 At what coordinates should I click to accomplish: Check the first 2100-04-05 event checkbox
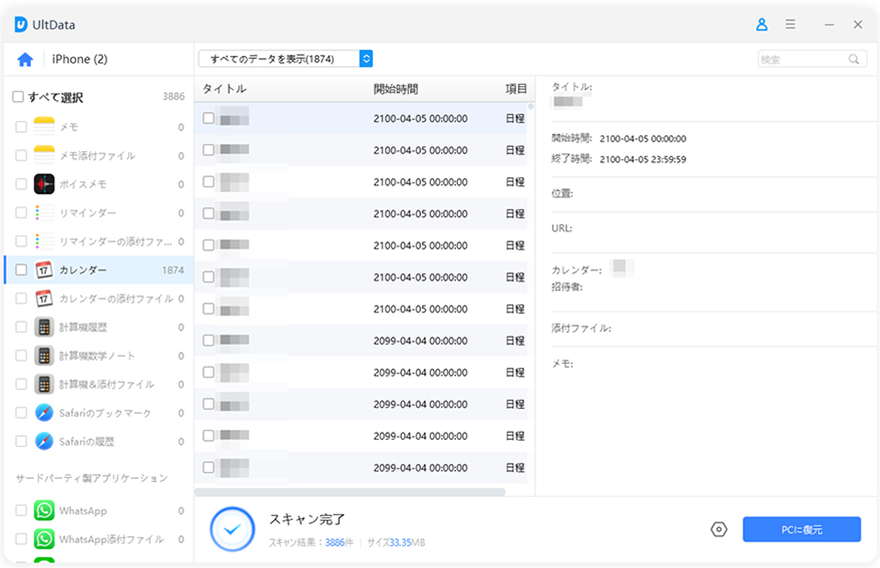(208, 118)
